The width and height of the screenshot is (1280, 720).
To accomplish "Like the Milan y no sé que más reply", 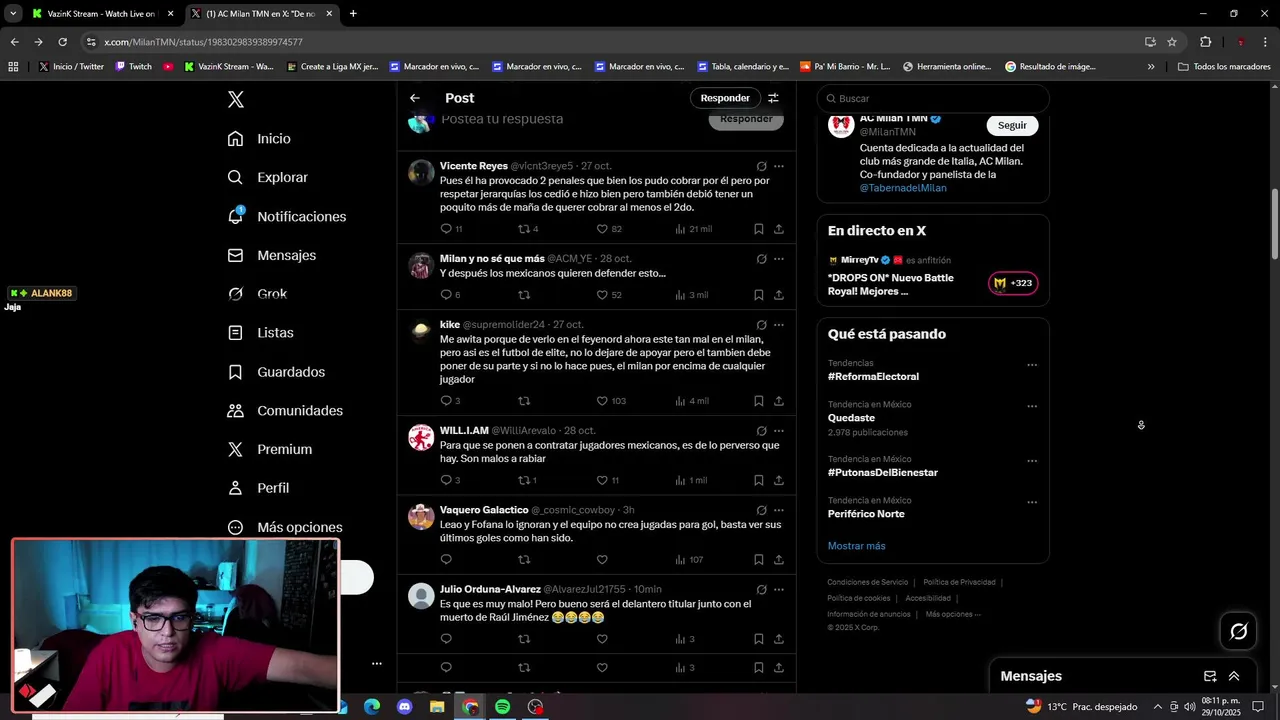I will [602, 295].
